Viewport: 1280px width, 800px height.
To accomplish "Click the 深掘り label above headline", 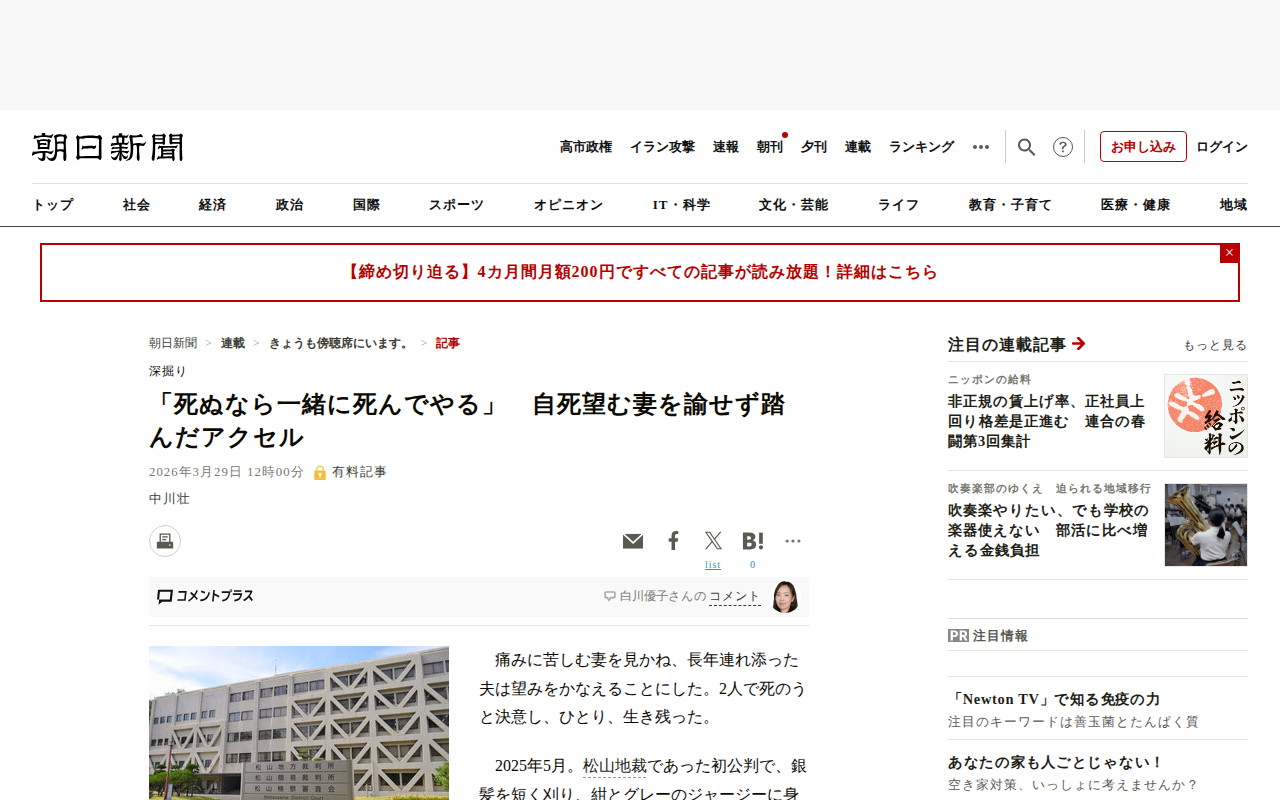I will 168,371.
